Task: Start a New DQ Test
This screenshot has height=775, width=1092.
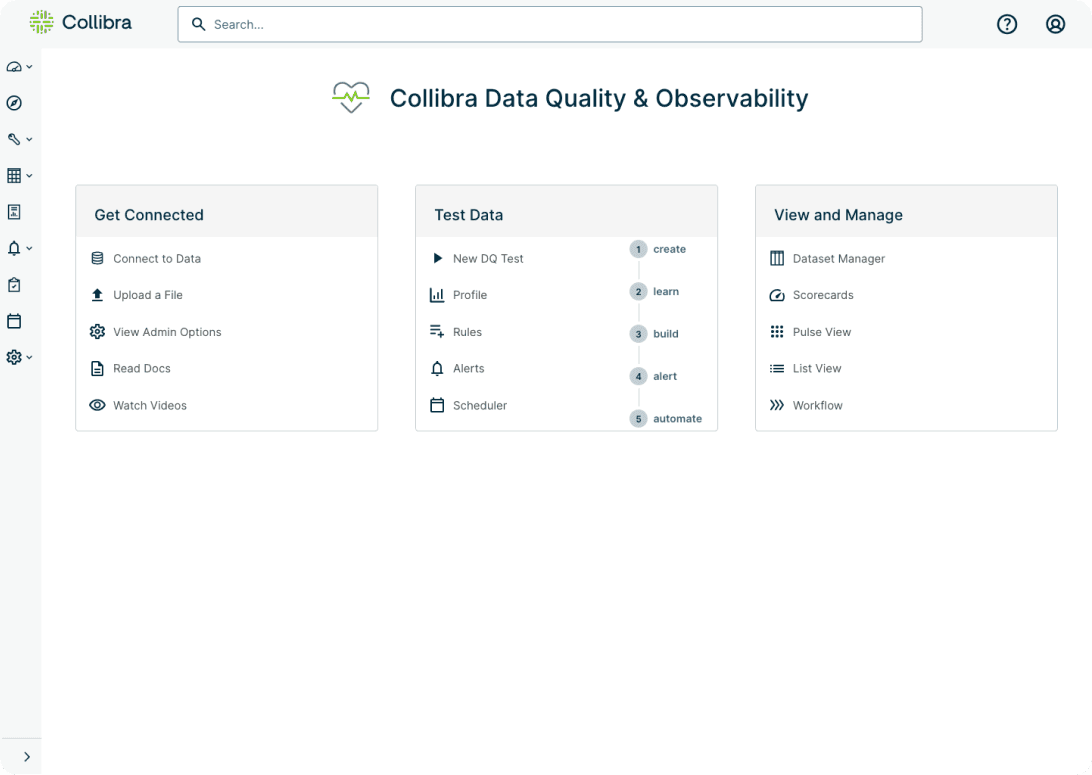Action: point(488,258)
